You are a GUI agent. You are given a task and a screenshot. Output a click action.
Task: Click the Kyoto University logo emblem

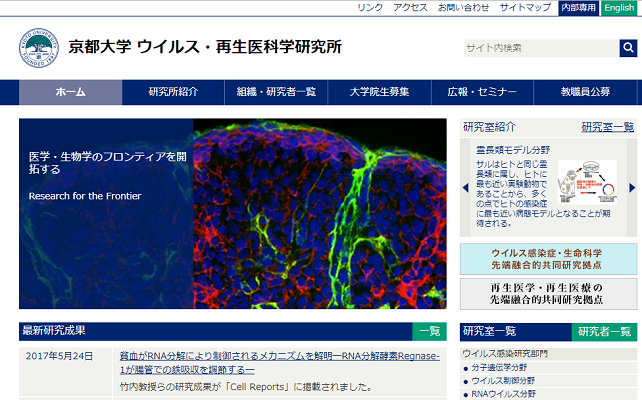(39, 48)
